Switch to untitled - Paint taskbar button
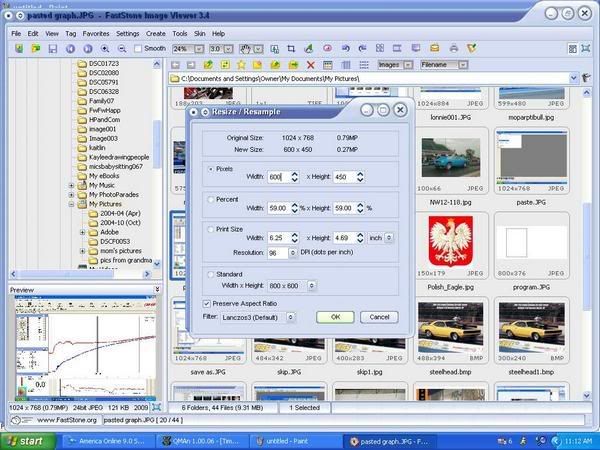 pos(294,441)
